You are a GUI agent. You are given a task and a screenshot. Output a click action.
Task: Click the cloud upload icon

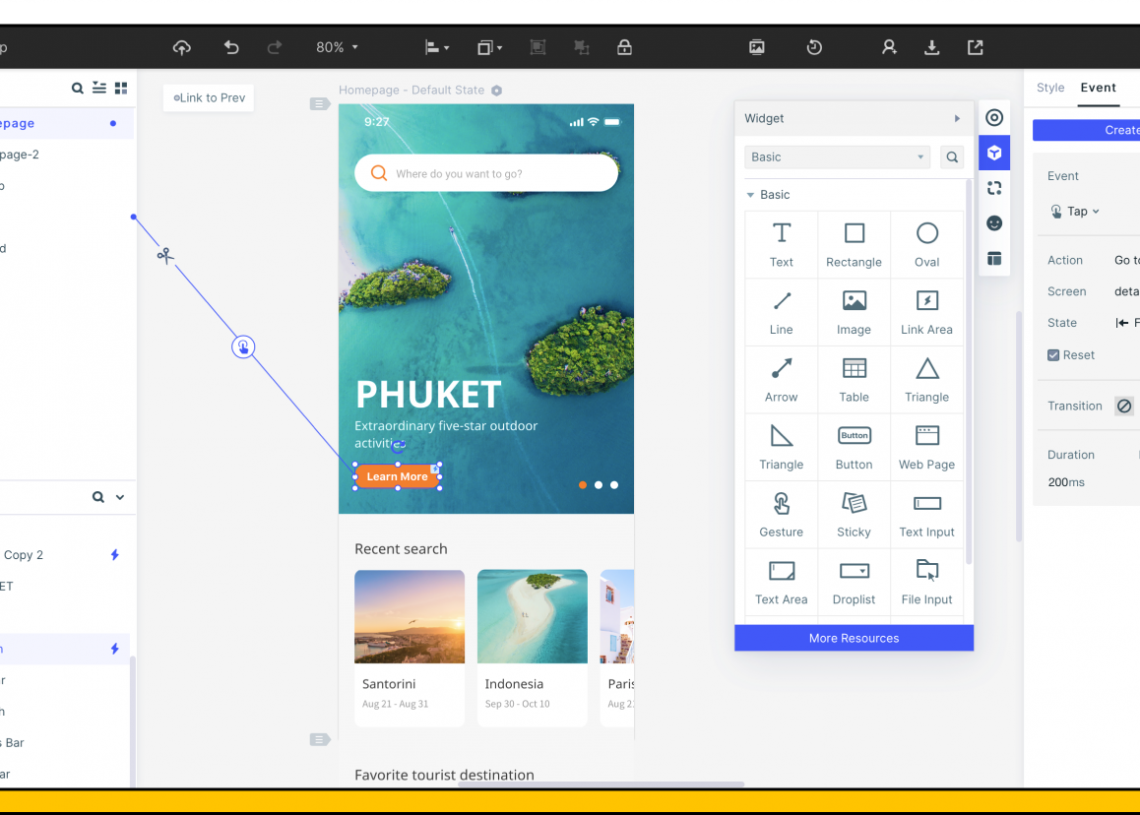point(181,47)
